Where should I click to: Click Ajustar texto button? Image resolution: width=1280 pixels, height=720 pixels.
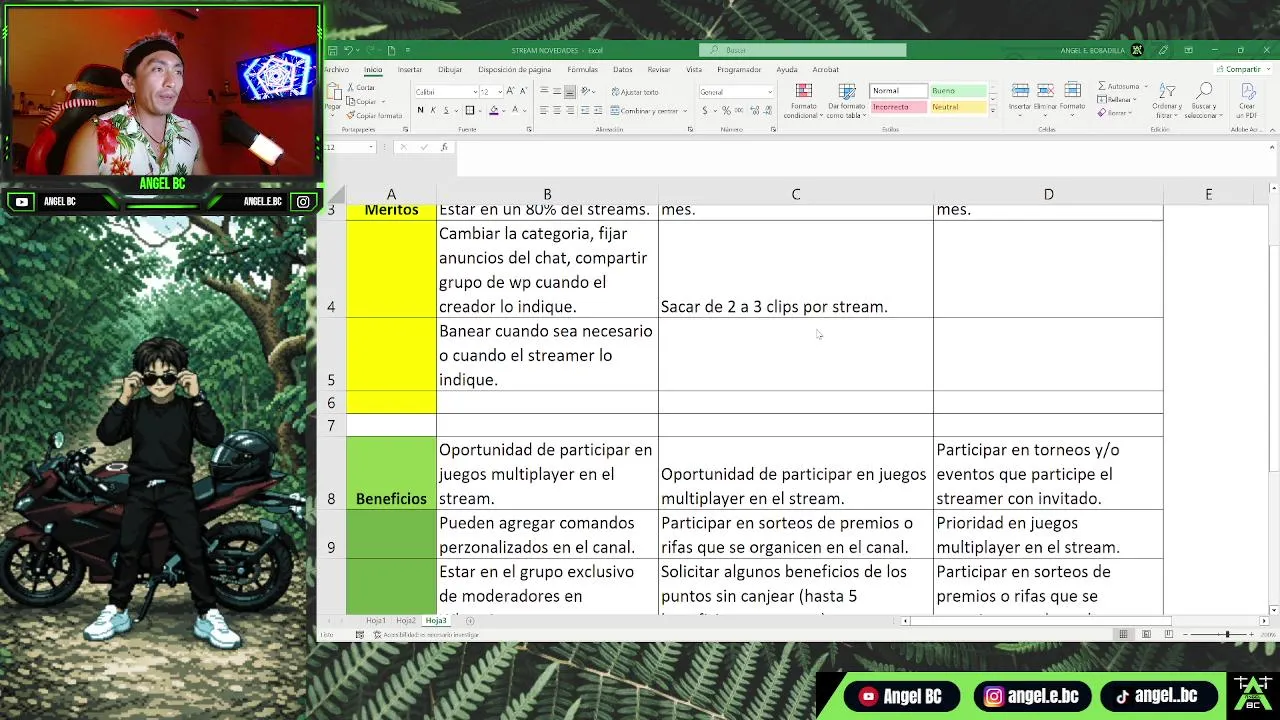pos(634,91)
